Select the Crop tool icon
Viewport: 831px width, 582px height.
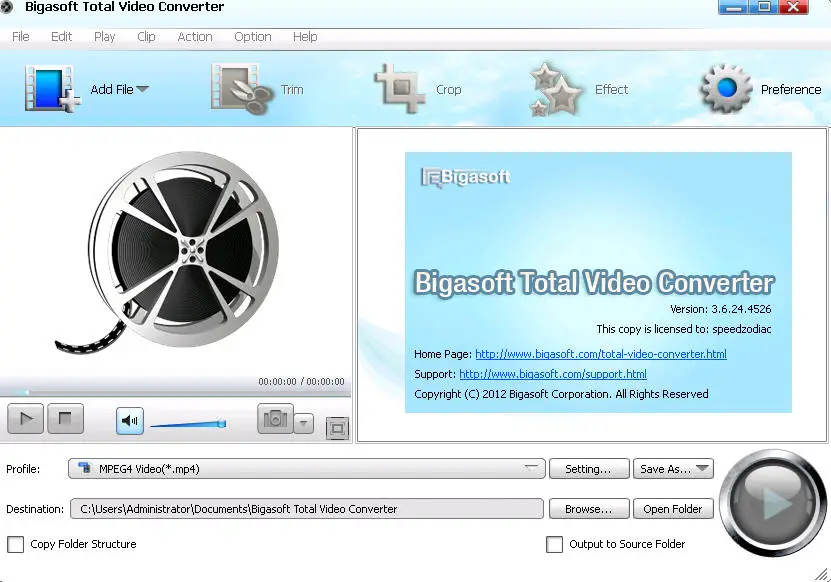(400, 89)
